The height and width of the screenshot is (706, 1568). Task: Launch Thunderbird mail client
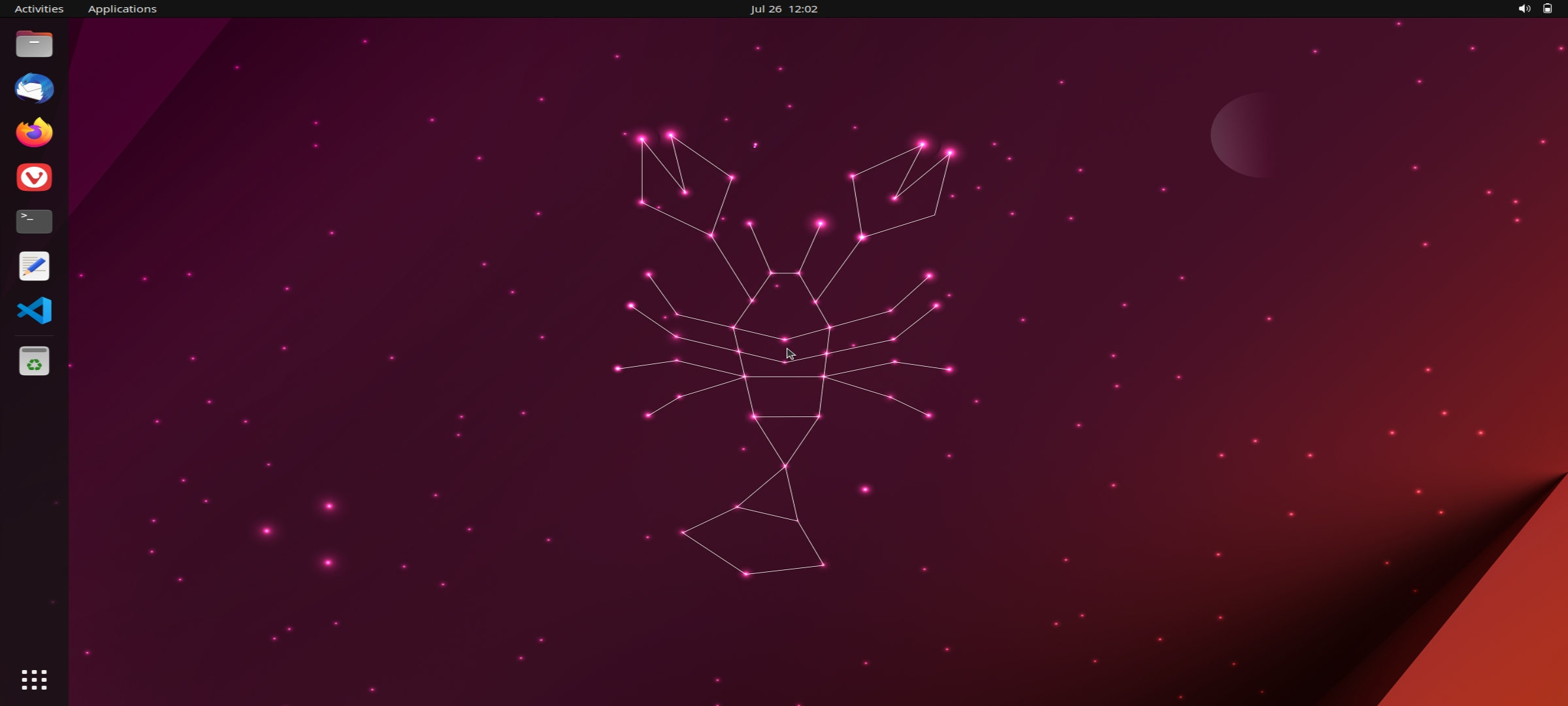34,88
